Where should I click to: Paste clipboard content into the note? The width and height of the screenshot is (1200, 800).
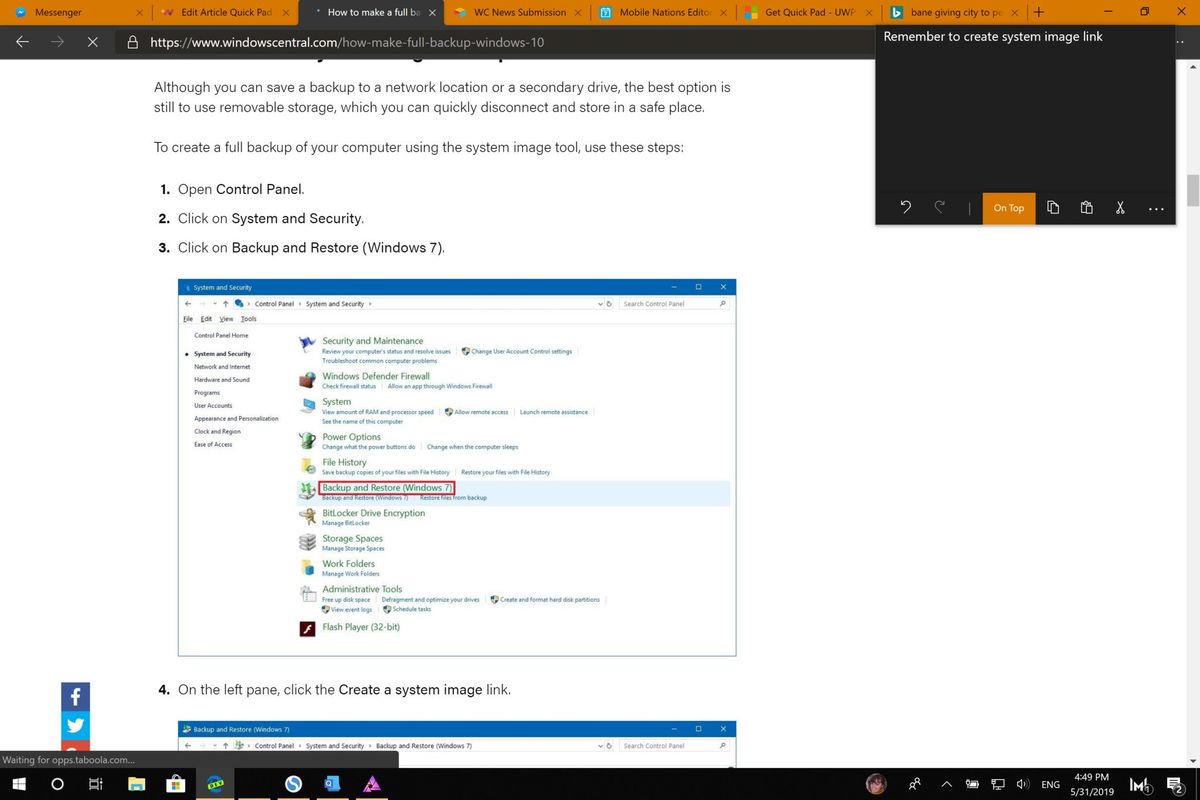pos(1086,207)
